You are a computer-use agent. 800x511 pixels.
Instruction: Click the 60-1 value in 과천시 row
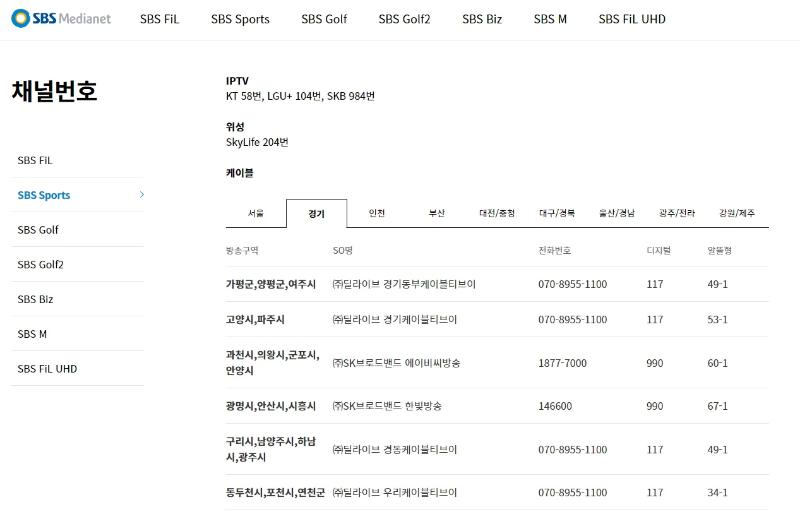click(x=717, y=363)
